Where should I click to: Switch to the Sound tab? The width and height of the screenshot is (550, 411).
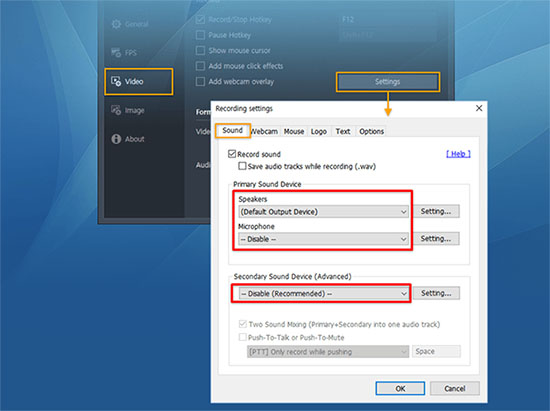[233, 131]
